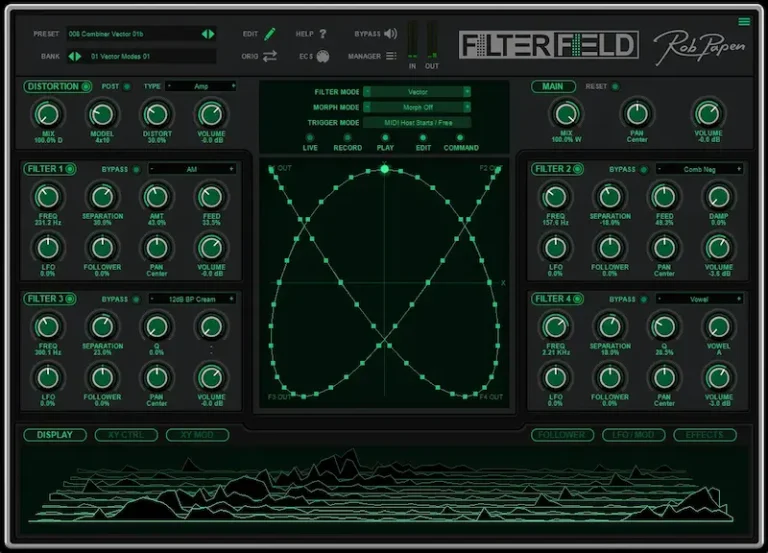Click the Main section label button
This screenshot has height=553, width=768.
[552, 86]
